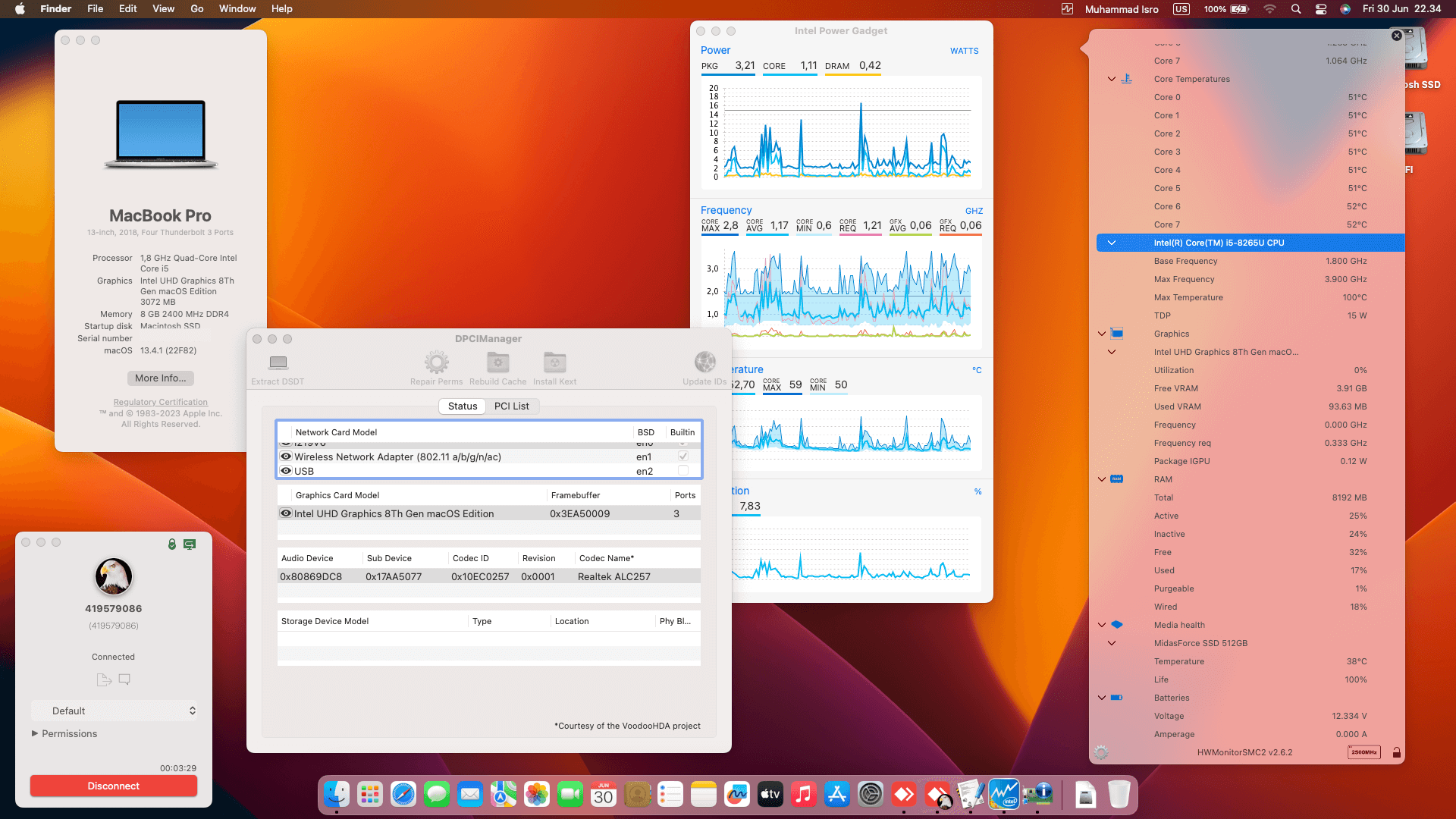Collapse the Media health group chevron
The width and height of the screenshot is (1456, 819).
coord(1102,625)
